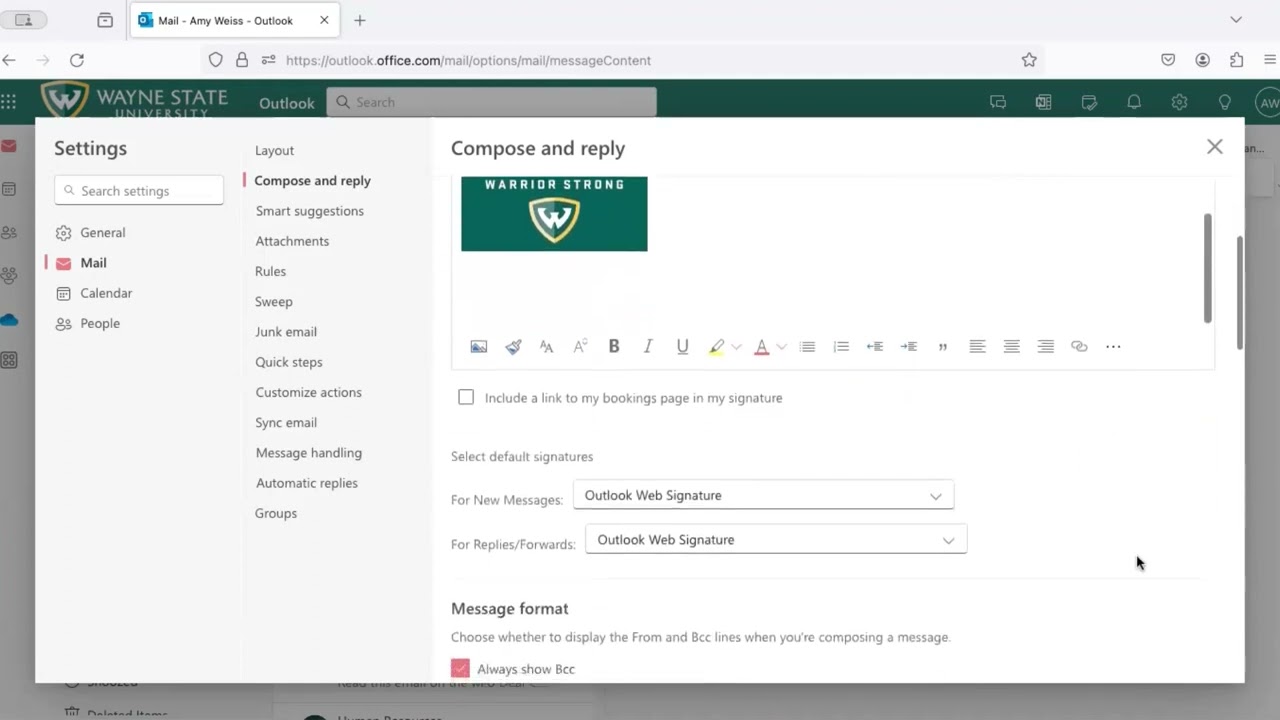Open For New Messages signature dropdown
Viewport: 1280px width, 720px height.
[763, 495]
